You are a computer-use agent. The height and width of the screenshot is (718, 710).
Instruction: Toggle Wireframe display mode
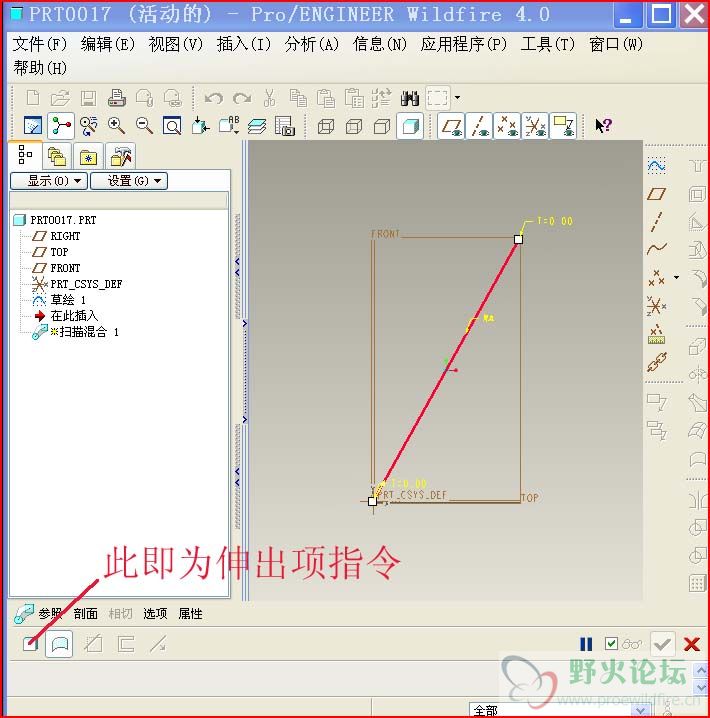pyautogui.click(x=325, y=126)
